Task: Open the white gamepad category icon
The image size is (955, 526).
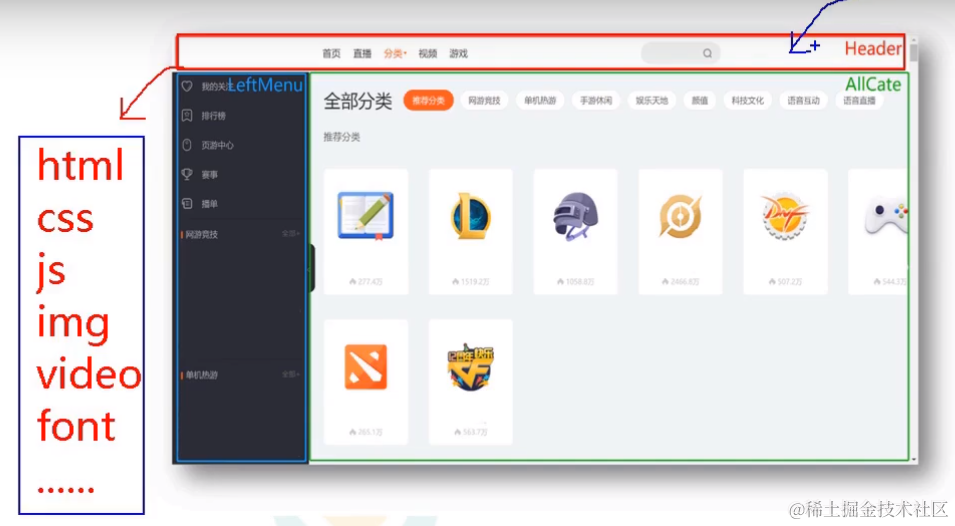Action: tap(886, 216)
